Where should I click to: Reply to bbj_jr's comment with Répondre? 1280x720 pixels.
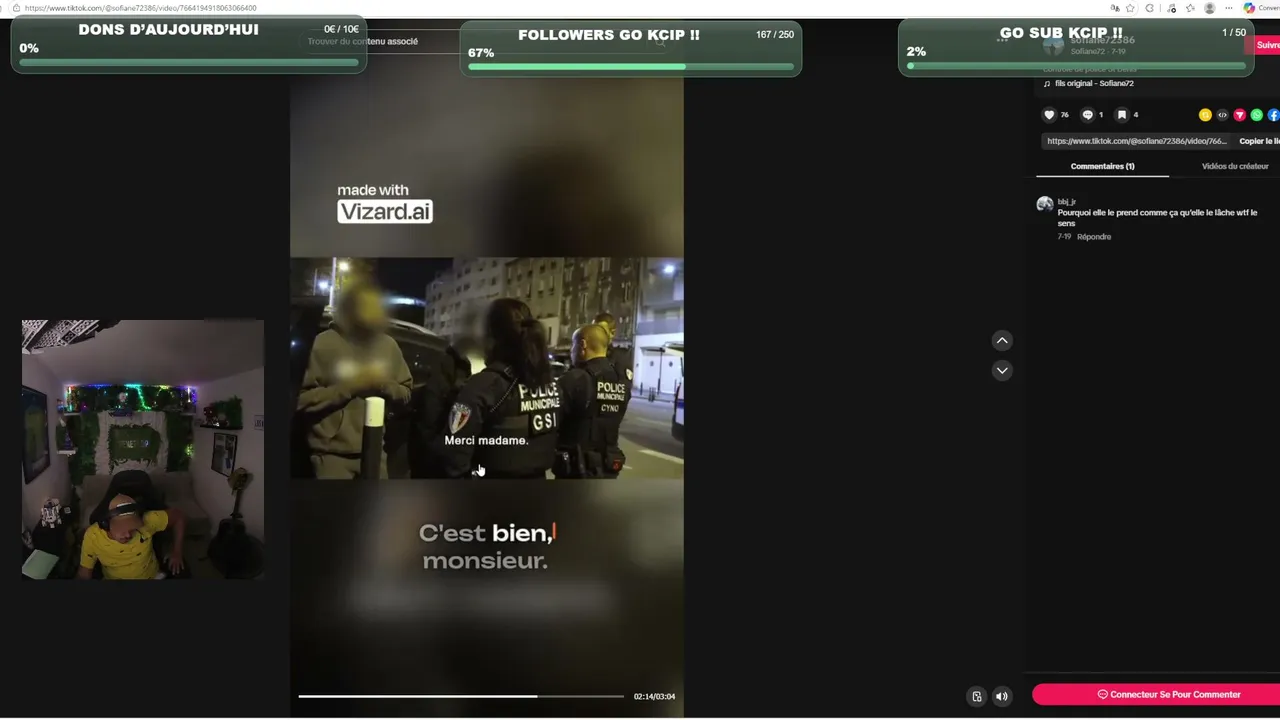(x=1094, y=237)
